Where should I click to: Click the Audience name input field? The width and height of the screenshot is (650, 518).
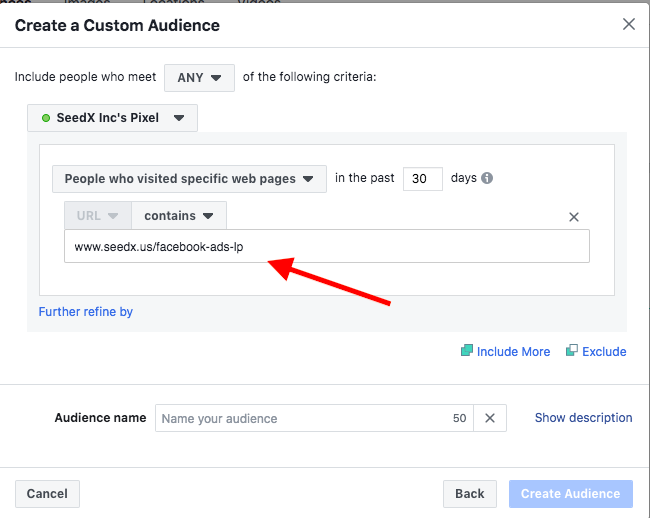(x=300, y=418)
